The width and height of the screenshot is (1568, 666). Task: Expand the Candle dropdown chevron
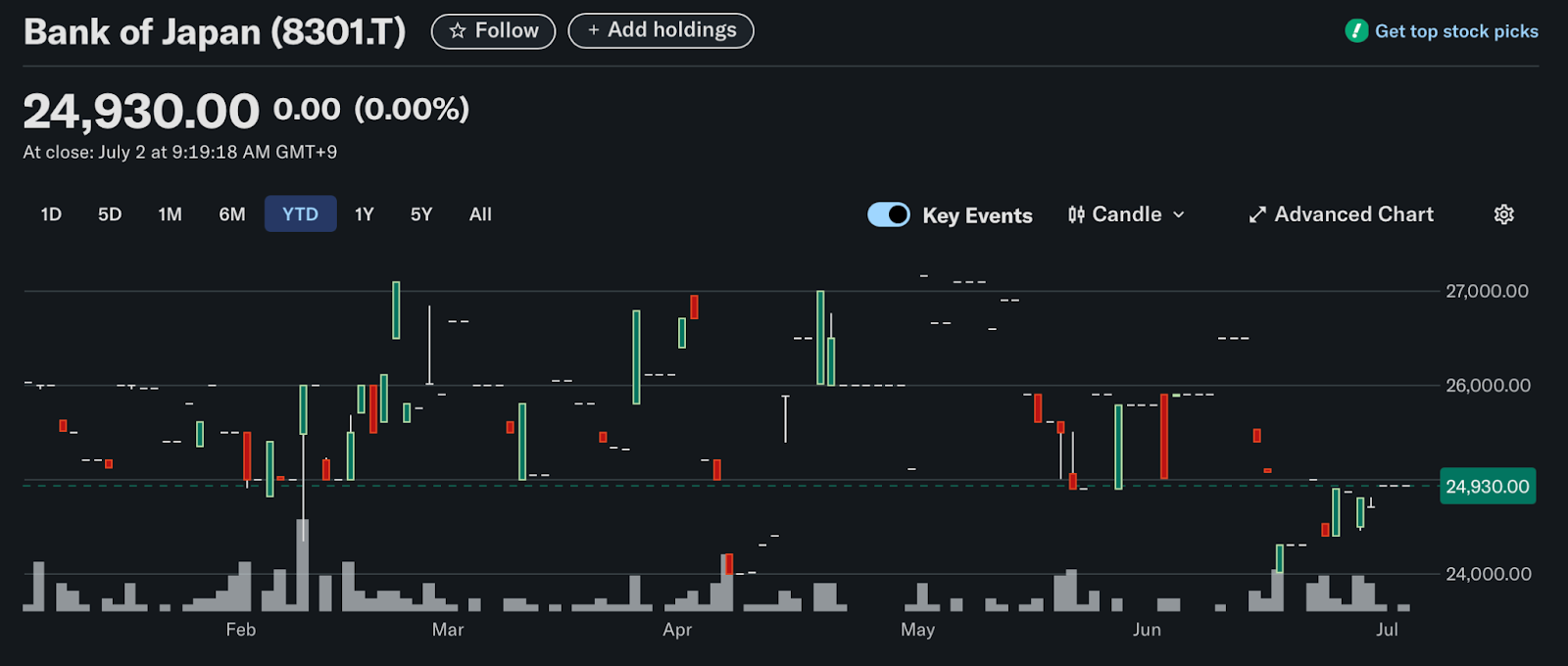1179,214
